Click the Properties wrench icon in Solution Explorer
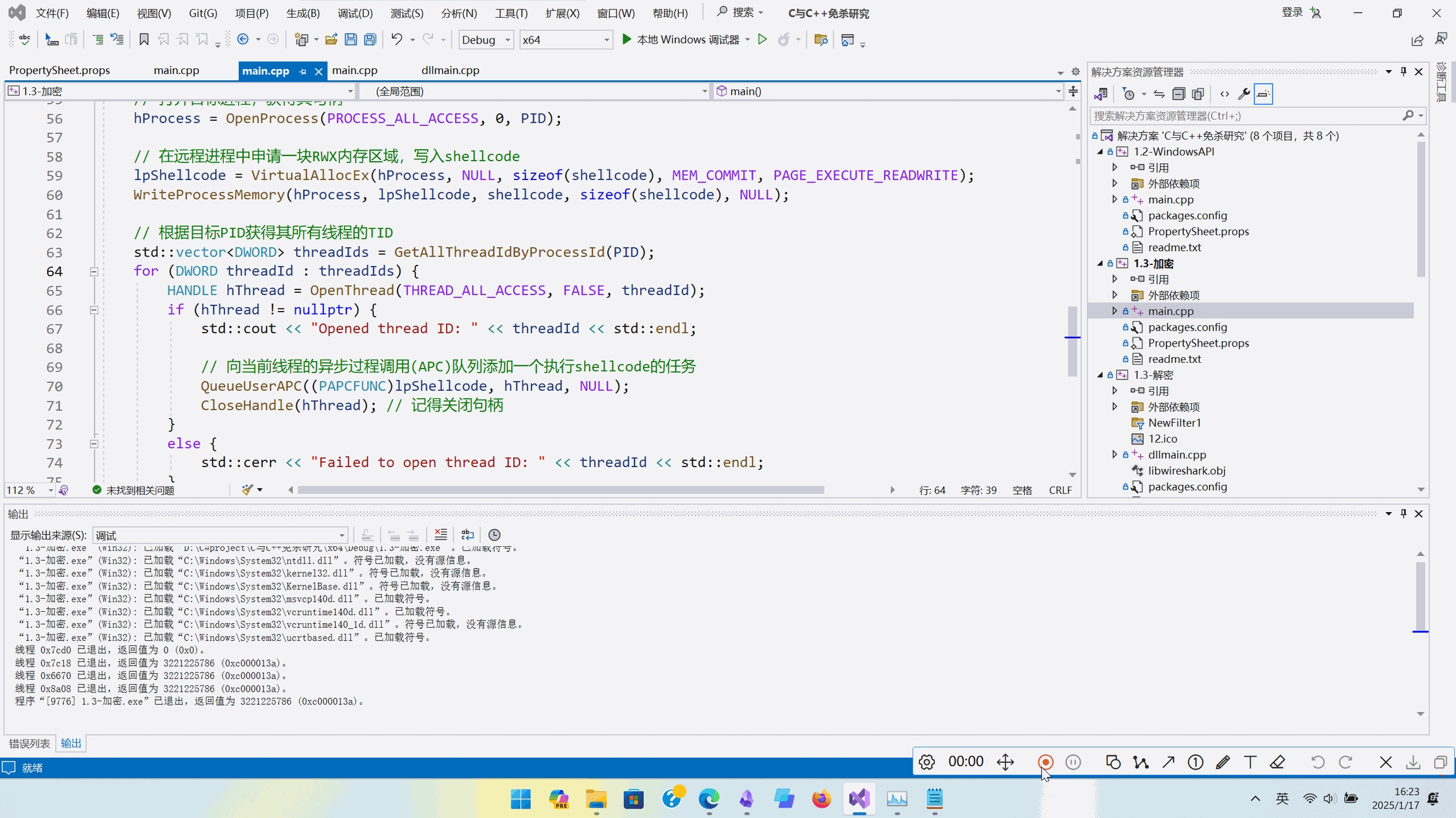The width and height of the screenshot is (1456, 818). 1244,94
